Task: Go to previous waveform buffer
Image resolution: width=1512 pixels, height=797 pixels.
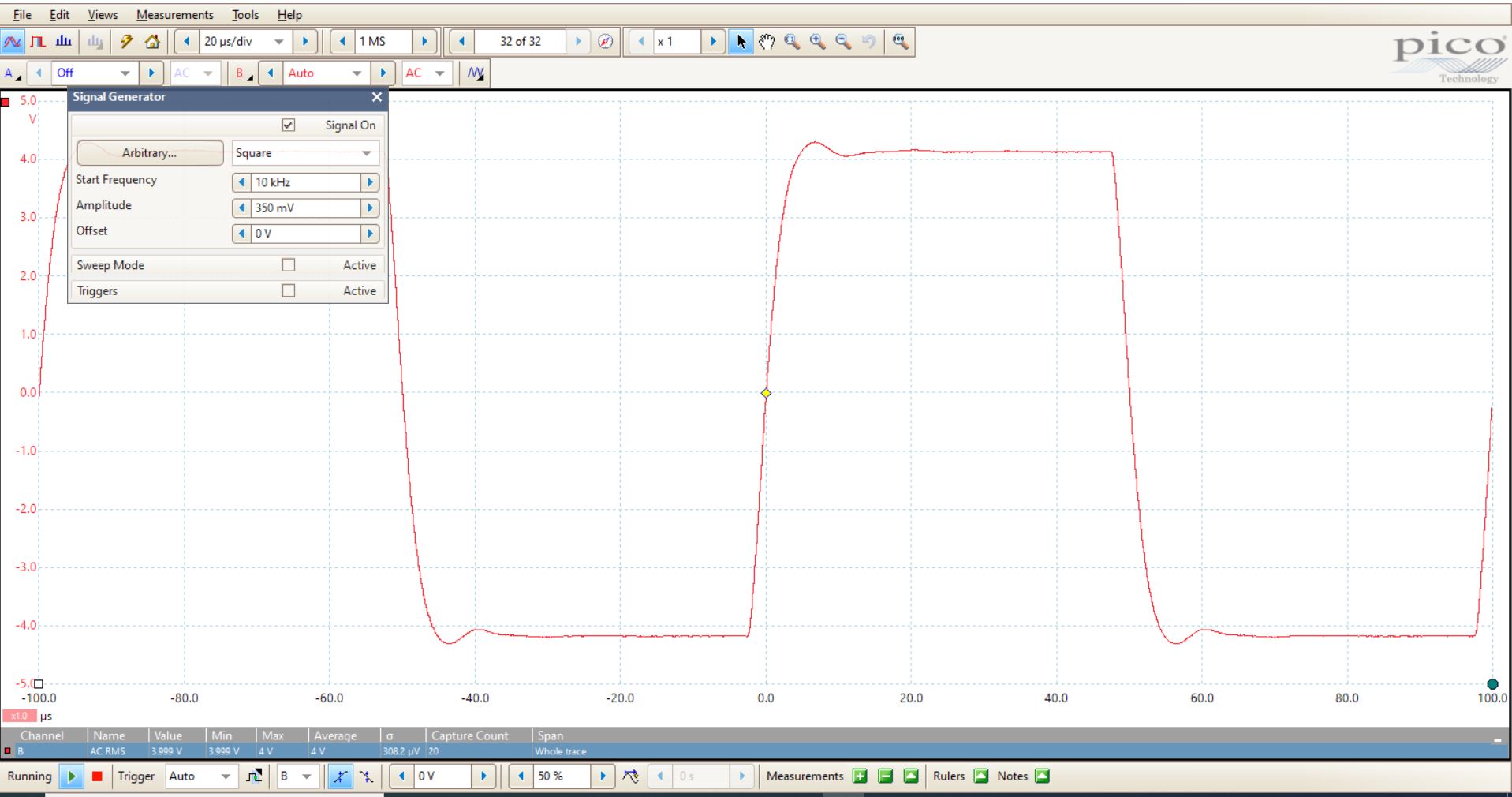Action: coord(461,42)
